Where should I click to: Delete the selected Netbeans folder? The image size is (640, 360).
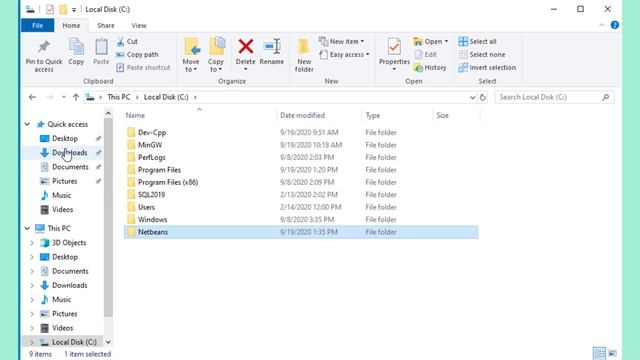245,55
